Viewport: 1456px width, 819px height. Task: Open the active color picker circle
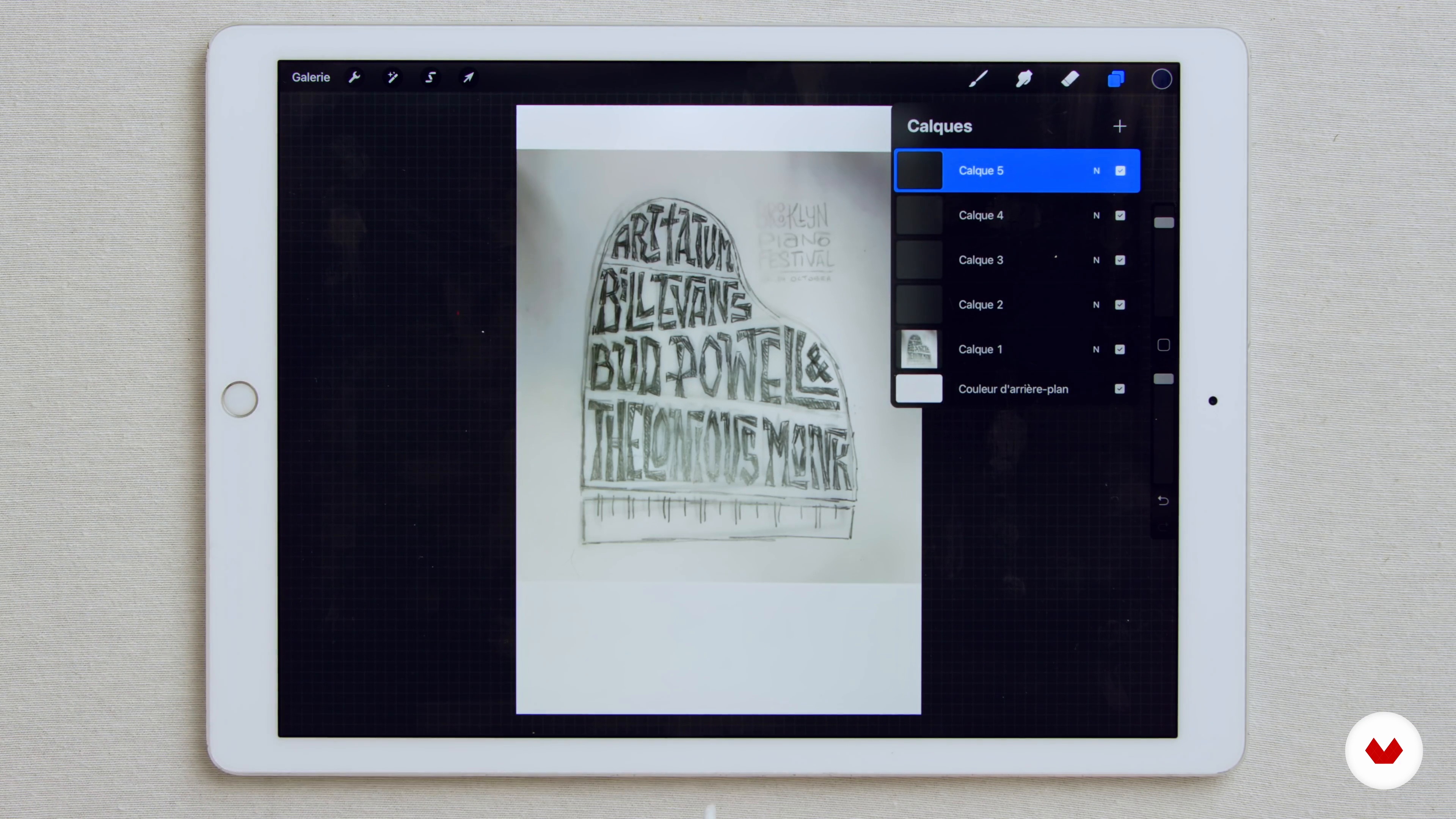click(1161, 78)
